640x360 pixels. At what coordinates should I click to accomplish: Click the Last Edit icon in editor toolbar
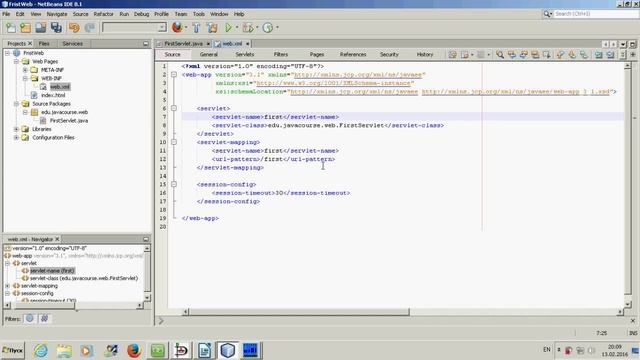click(453, 54)
